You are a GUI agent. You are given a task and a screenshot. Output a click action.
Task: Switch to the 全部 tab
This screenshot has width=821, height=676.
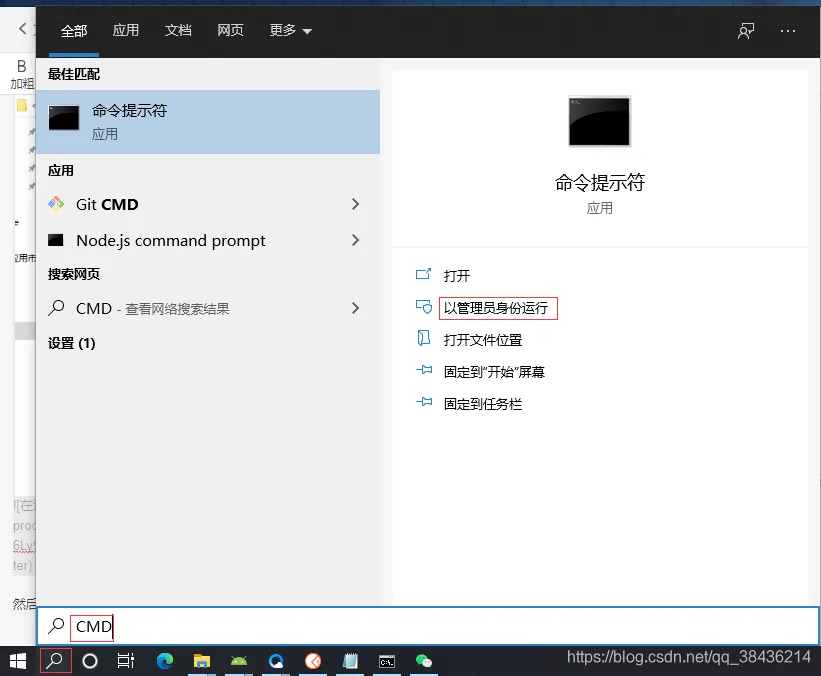[x=74, y=30]
